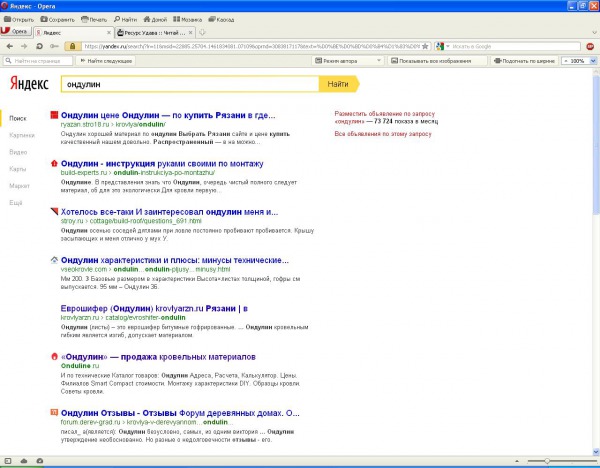Select Поиск in Yandex sidebar
Screen dimensions: 600x468
pos(18,118)
